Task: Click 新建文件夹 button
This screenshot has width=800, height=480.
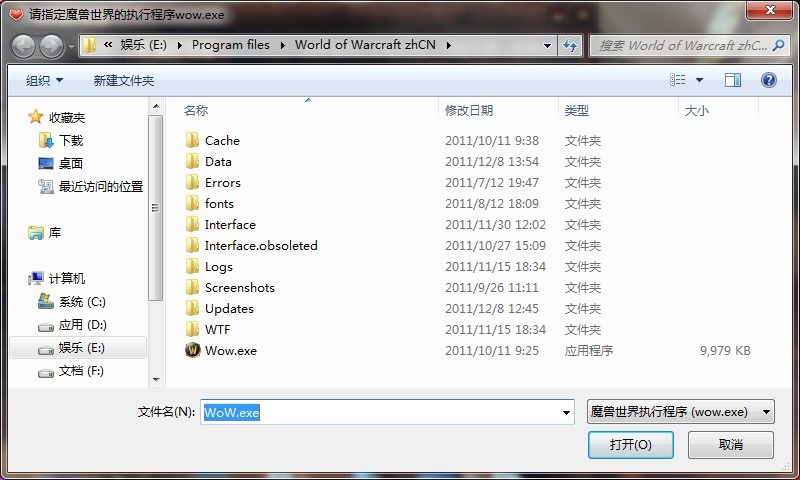Action: tap(123, 81)
